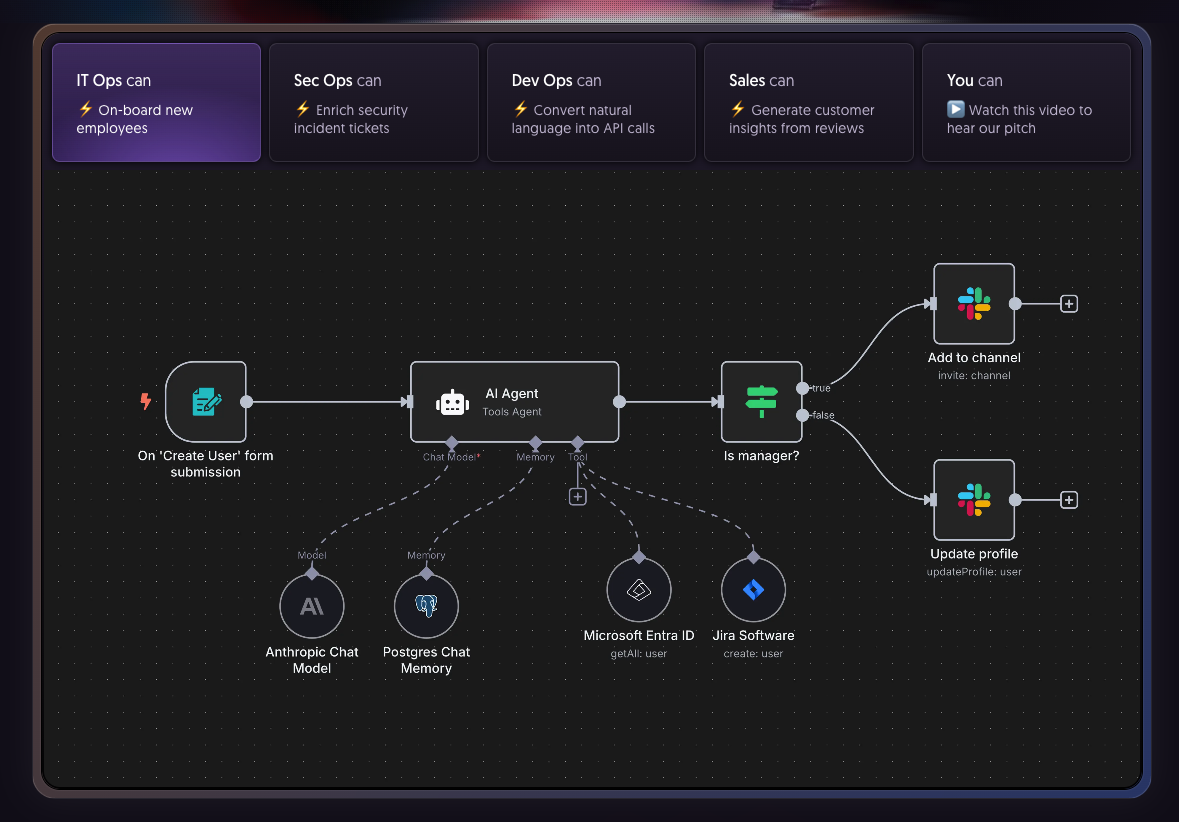The height and width of the screenshot is (822, 1179).
Task: Open the Slack 'Add to channel' node
Action: 974,303
